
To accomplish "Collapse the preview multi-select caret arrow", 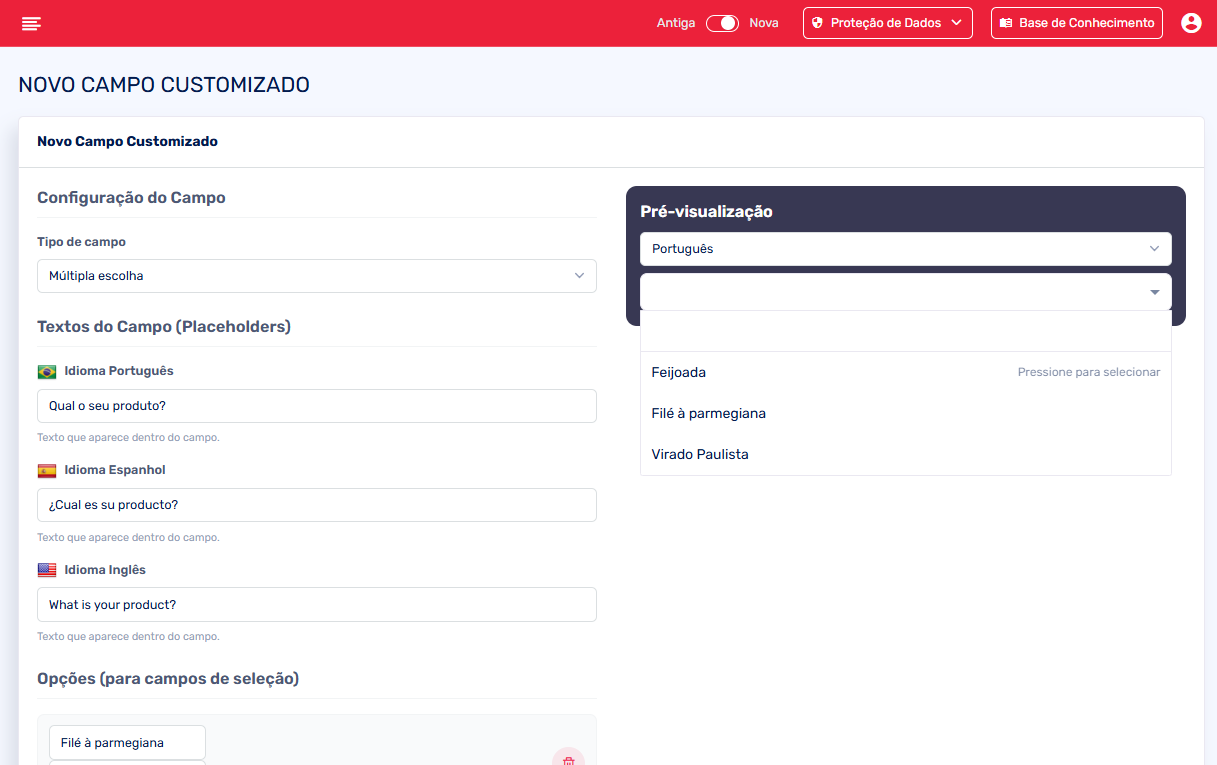I will (x=1154, y=292).
